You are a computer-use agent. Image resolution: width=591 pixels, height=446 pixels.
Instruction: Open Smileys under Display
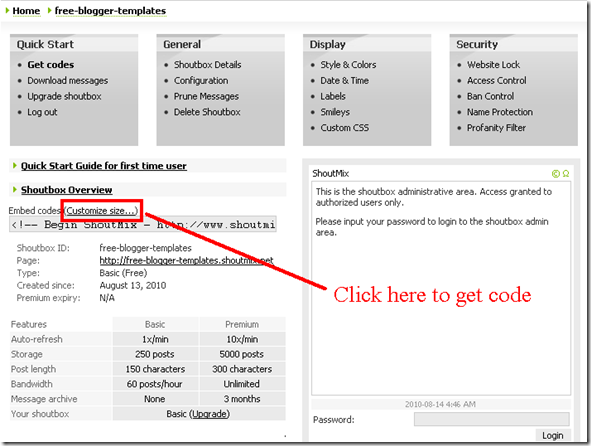(x=335, y=112)
